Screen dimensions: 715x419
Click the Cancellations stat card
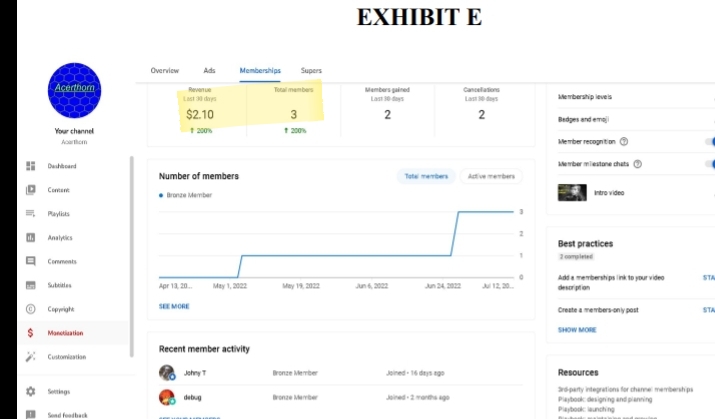482,110
